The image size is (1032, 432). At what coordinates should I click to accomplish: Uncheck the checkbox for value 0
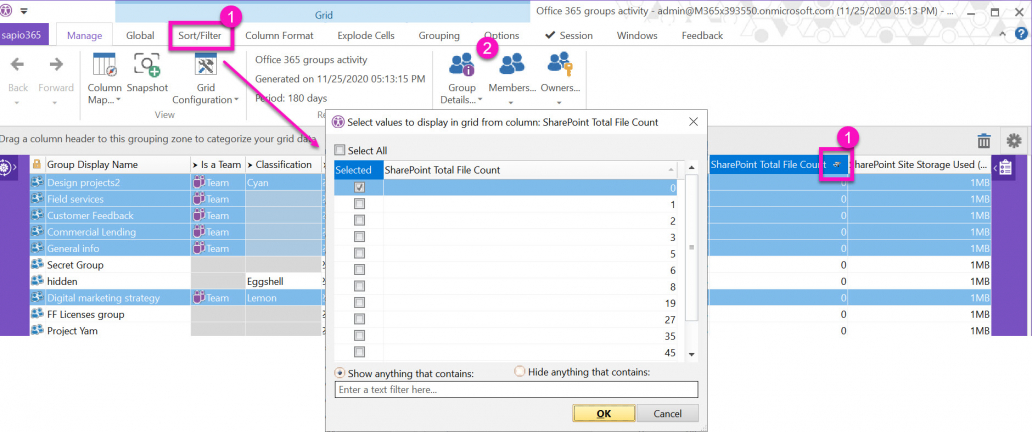pos(359,187)
